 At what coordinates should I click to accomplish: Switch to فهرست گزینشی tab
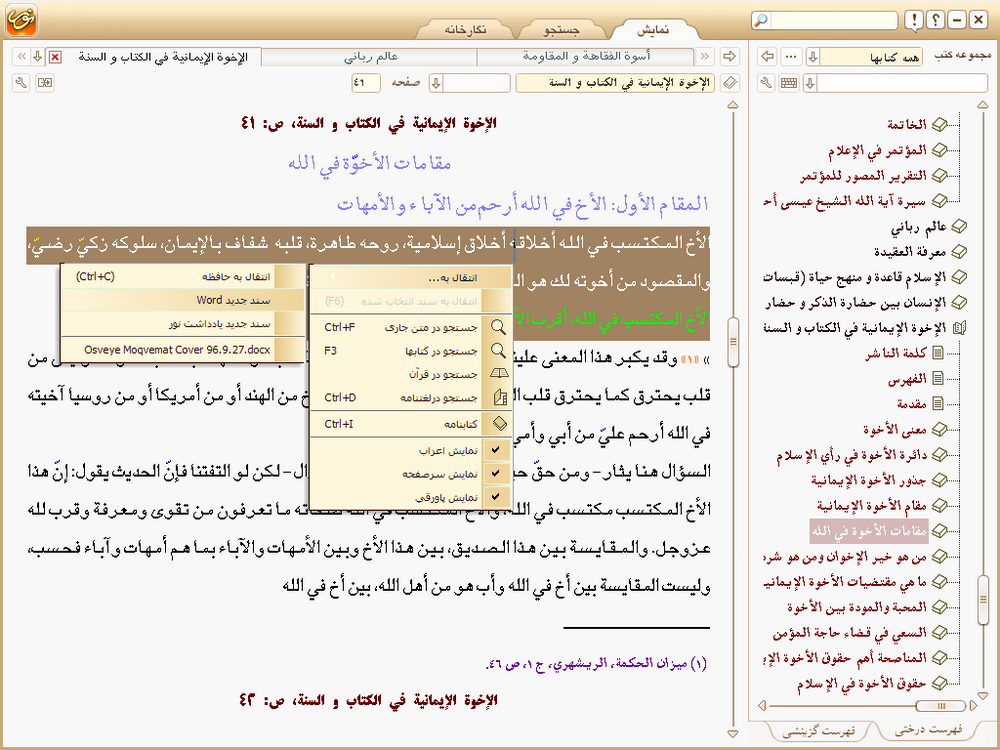[818, 731]
